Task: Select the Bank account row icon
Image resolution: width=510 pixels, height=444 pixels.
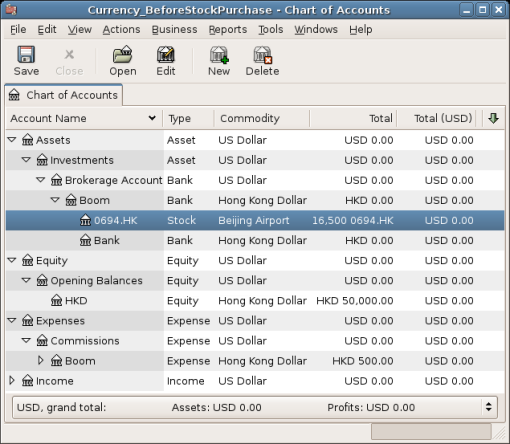Action: [85, 240]
